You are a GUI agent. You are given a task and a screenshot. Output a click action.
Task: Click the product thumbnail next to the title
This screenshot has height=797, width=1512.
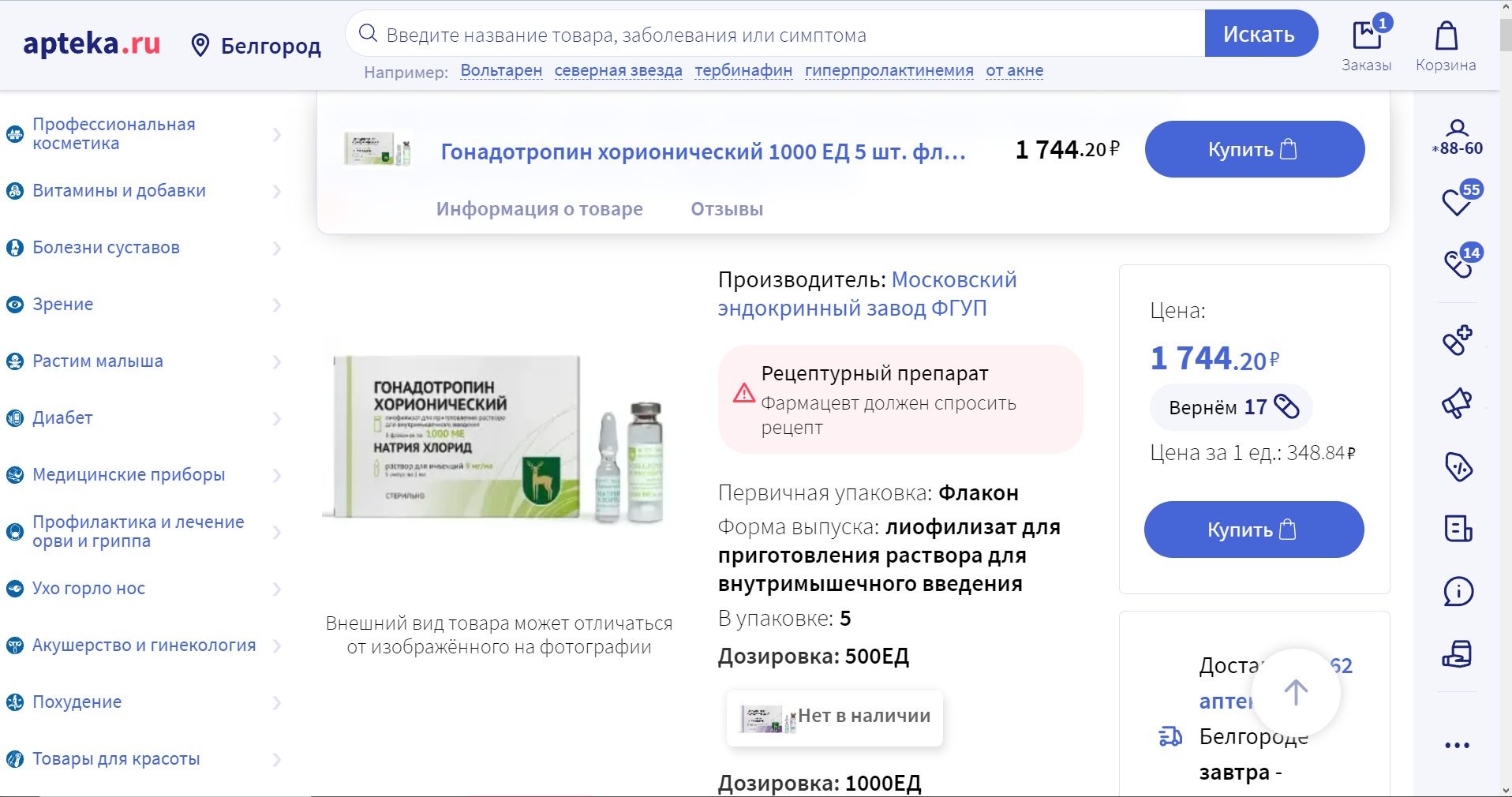pos(378,149)
